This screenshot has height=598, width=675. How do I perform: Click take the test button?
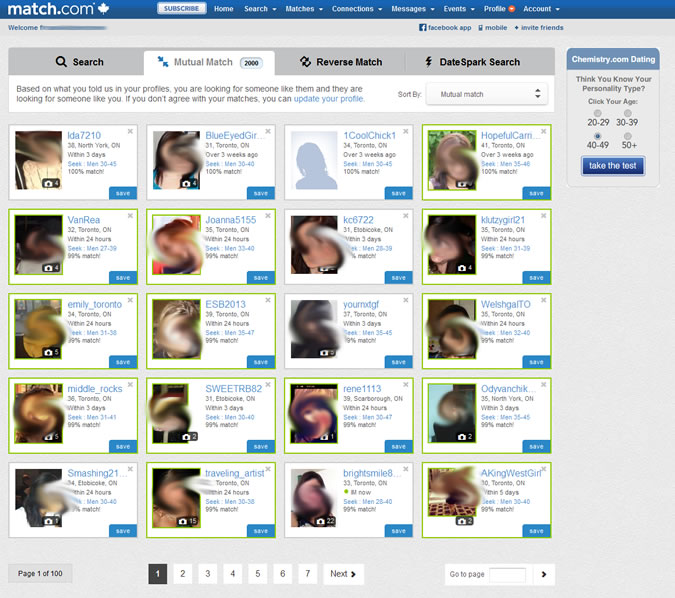(x=613, y=166)
